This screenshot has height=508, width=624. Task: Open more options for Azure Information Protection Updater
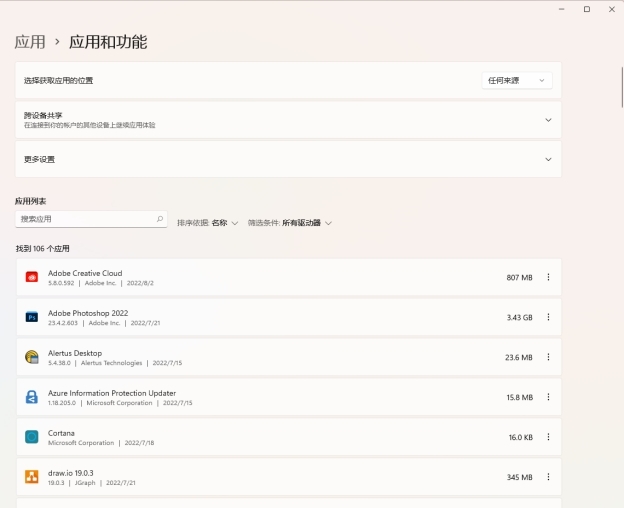(x=548, y=397)
